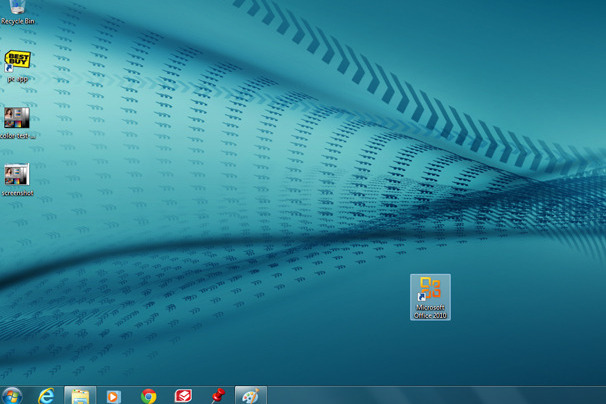Select the color test image thumbnail

17,118
